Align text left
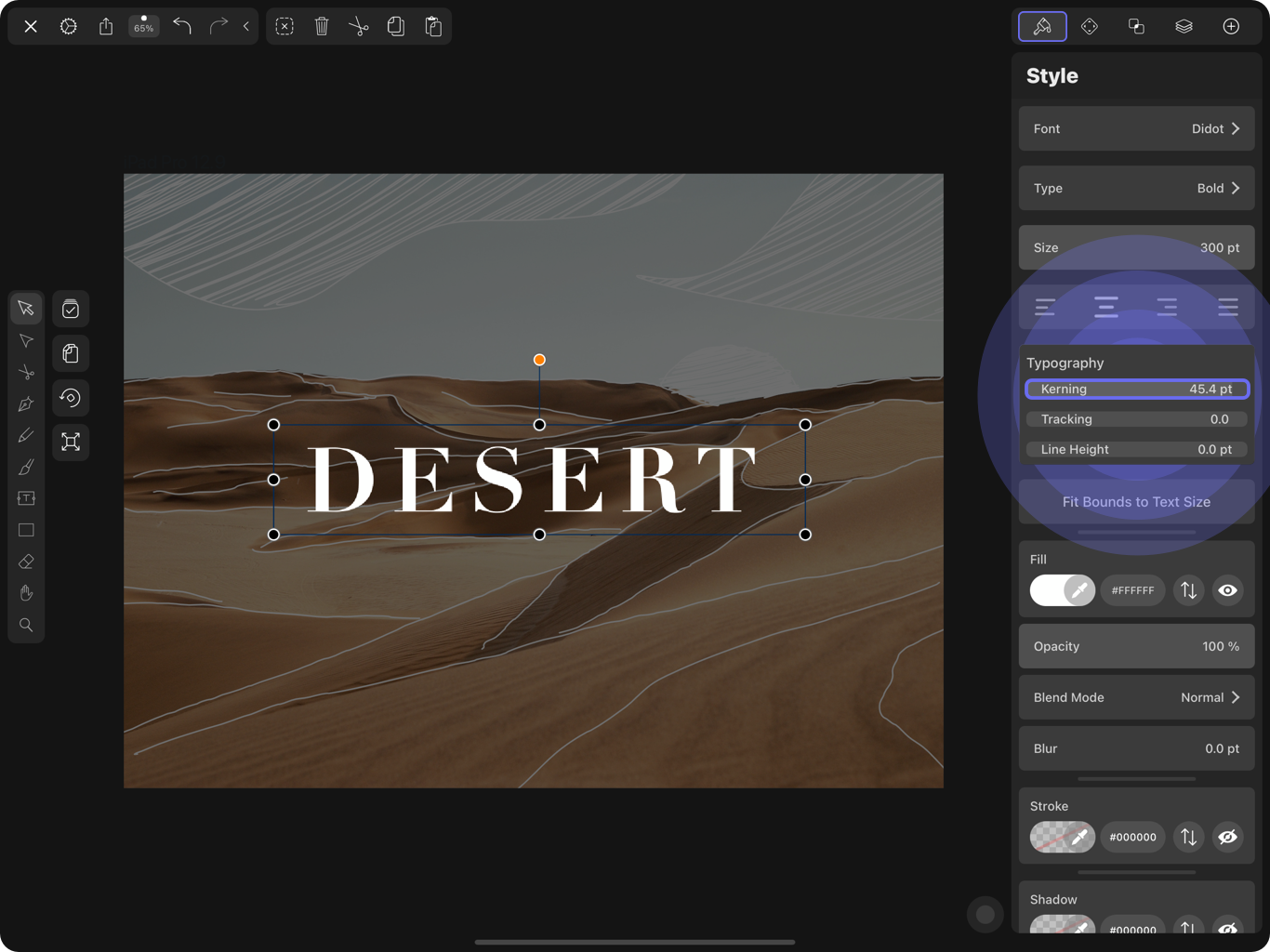 (1045, 307)
